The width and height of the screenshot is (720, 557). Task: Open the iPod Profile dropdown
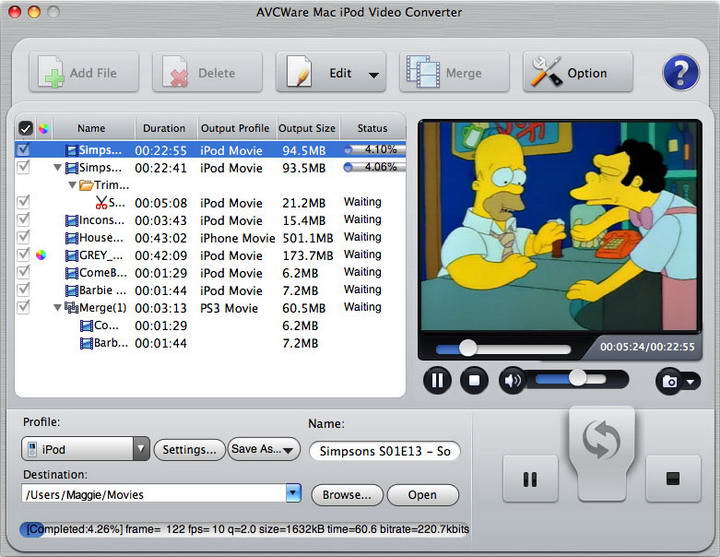point(85,449)
